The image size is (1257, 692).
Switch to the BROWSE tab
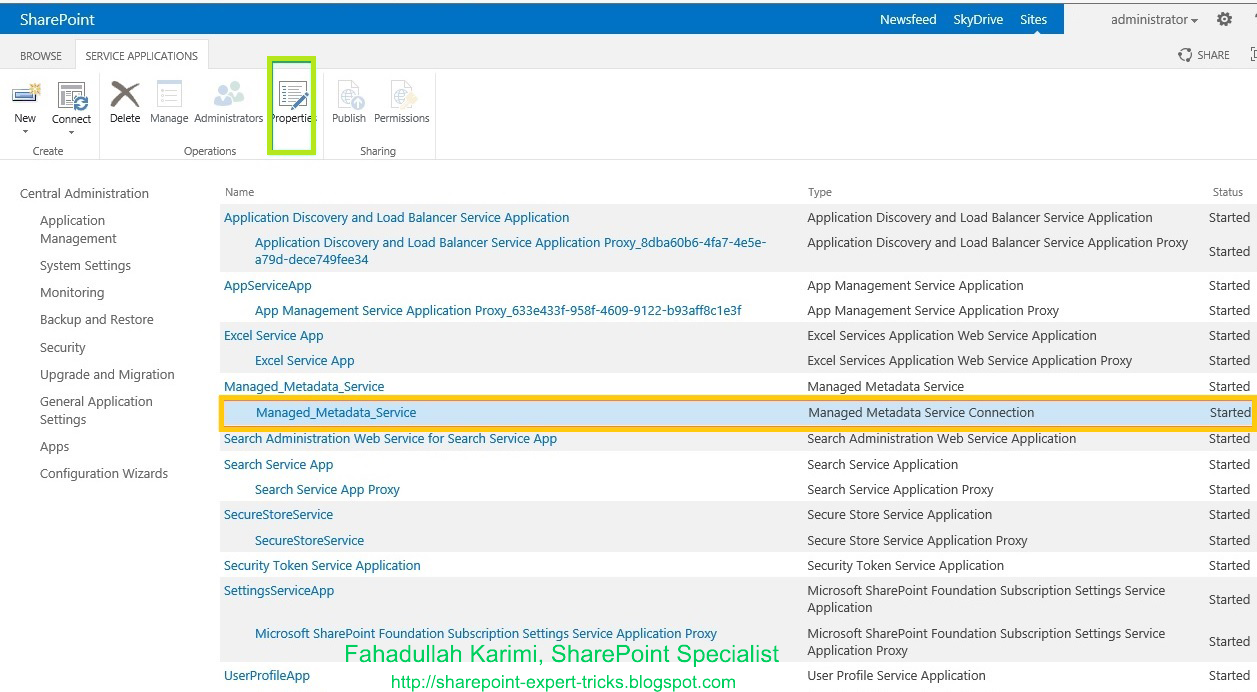40,56
